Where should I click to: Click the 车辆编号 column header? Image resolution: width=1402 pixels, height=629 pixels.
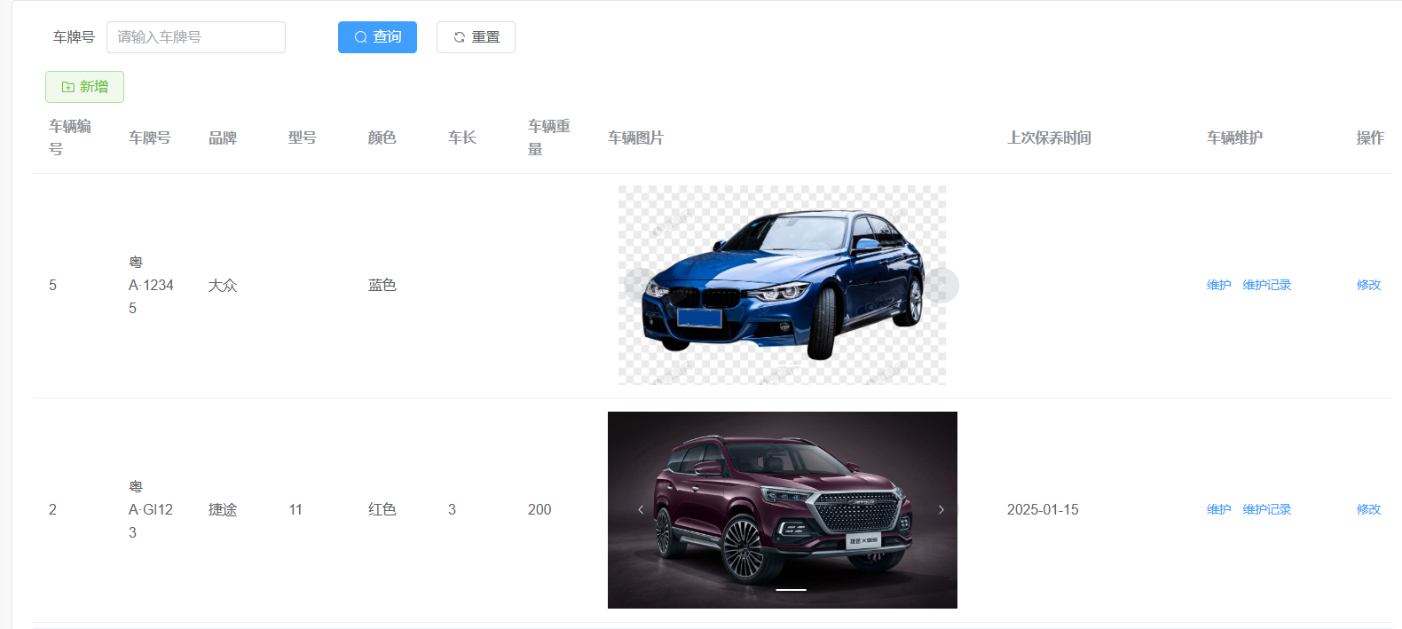point(70,137)
